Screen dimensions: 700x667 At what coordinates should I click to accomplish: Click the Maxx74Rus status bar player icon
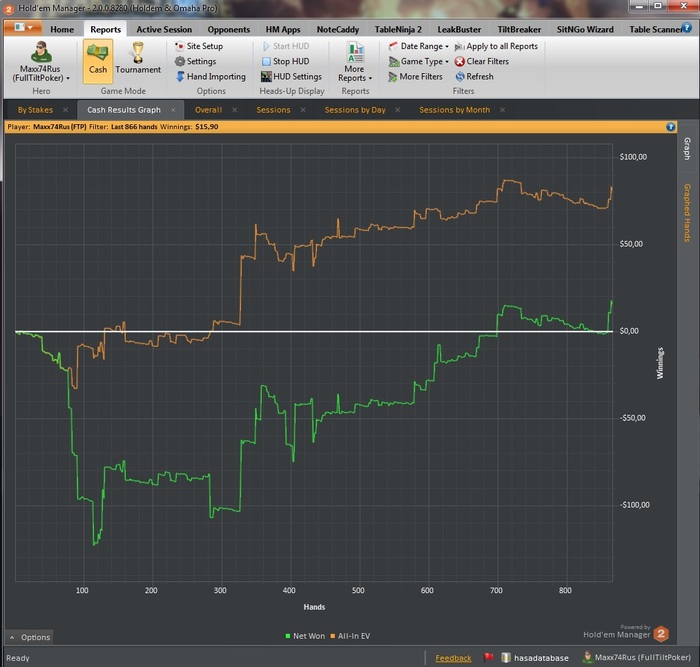click(588, 657)
